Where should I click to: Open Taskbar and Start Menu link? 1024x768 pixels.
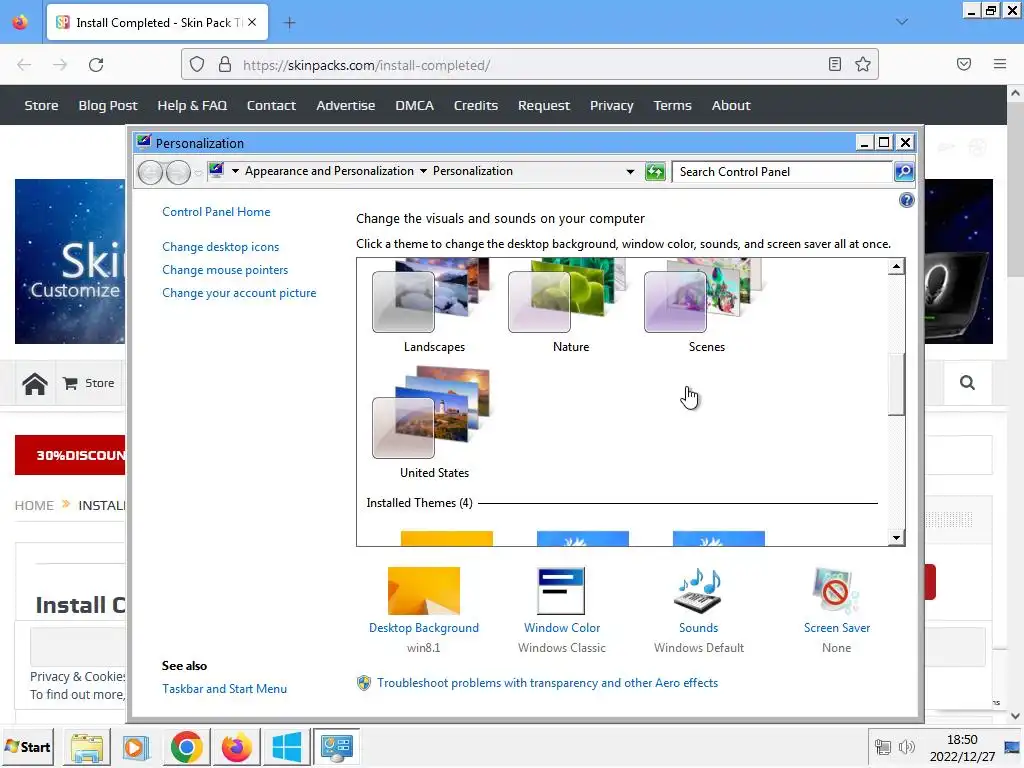pos(224,688)
